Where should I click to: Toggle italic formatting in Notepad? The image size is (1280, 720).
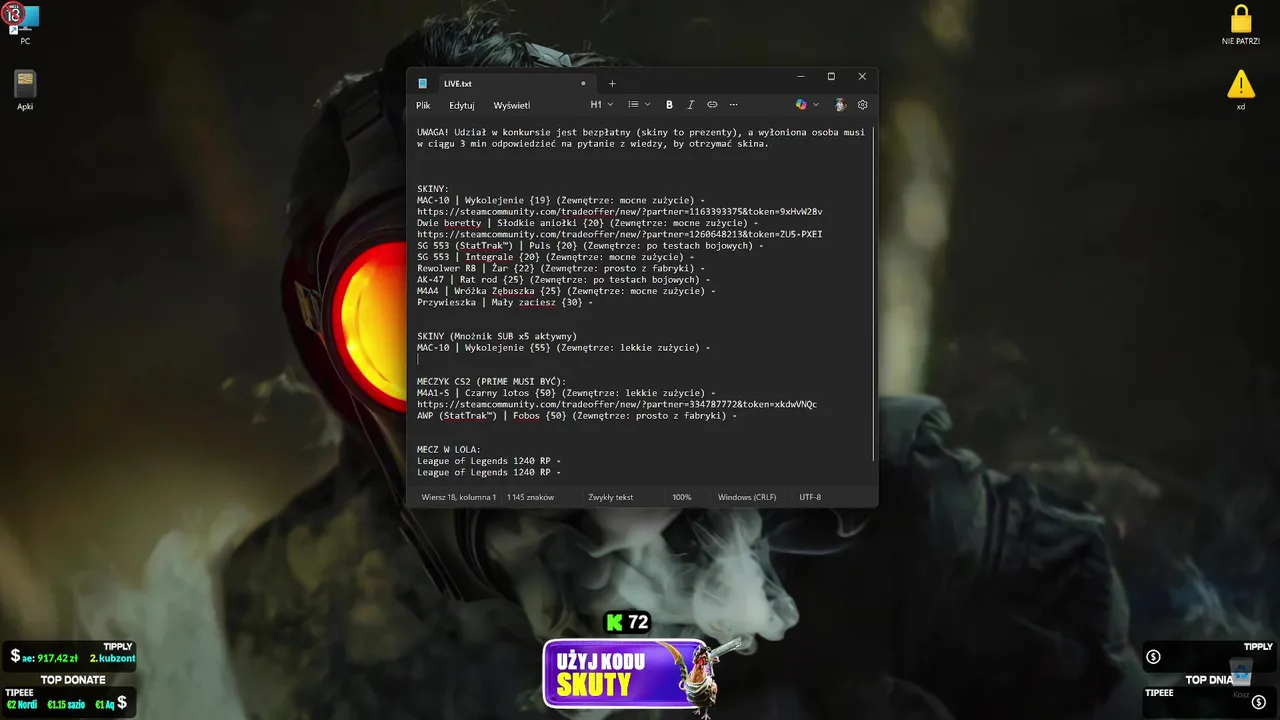[690, 105]
